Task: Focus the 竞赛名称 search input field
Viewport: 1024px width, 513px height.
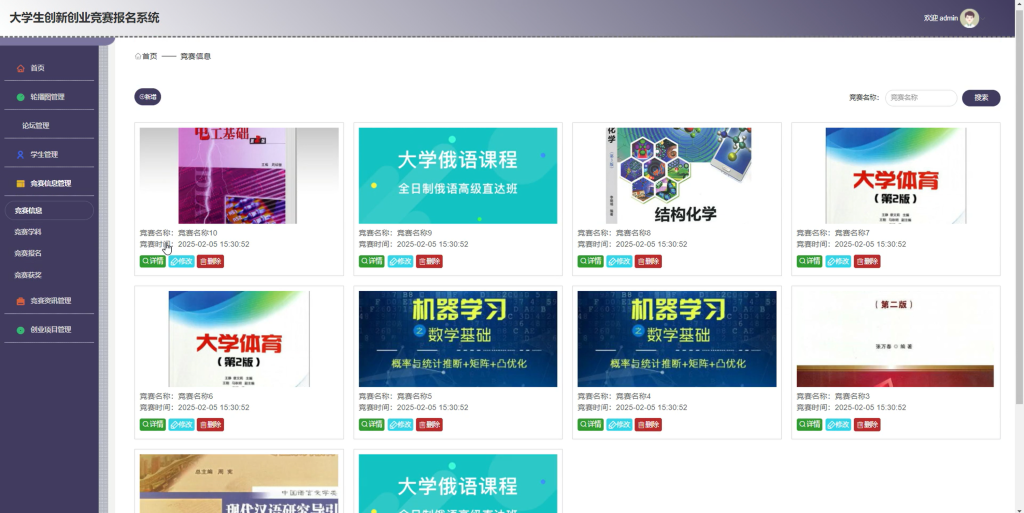Action: [921, 98]
